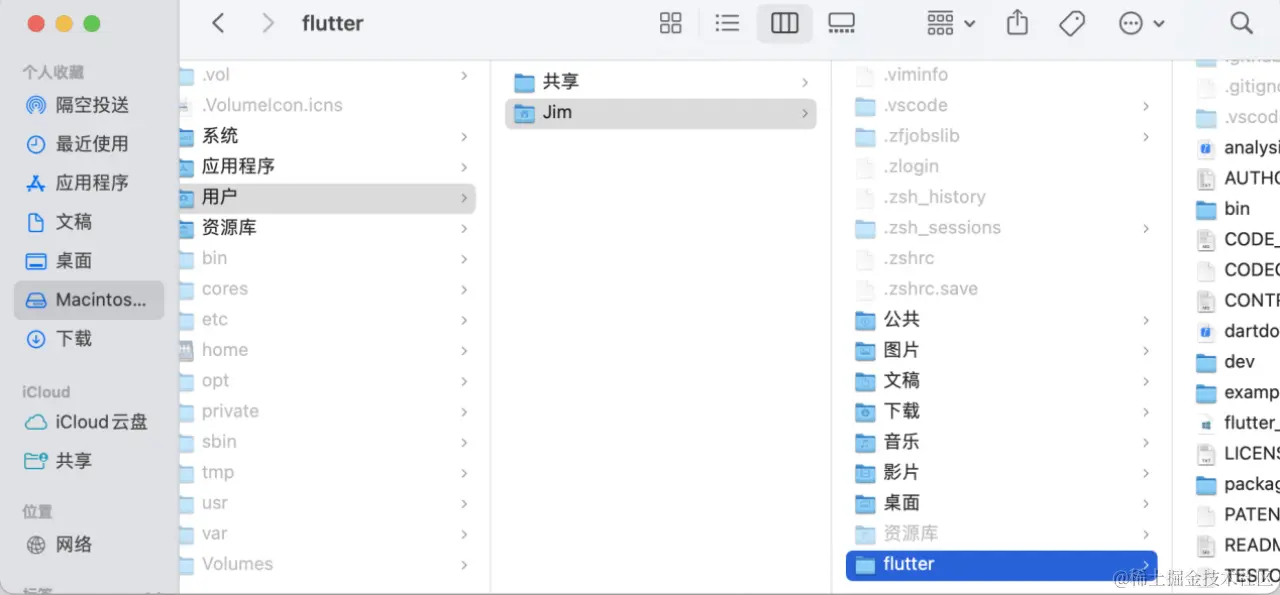This screenshot has width=1280, height=595.
Task: Select the Volumes folder
Action: pyautogui.click(x=327, y=564)
